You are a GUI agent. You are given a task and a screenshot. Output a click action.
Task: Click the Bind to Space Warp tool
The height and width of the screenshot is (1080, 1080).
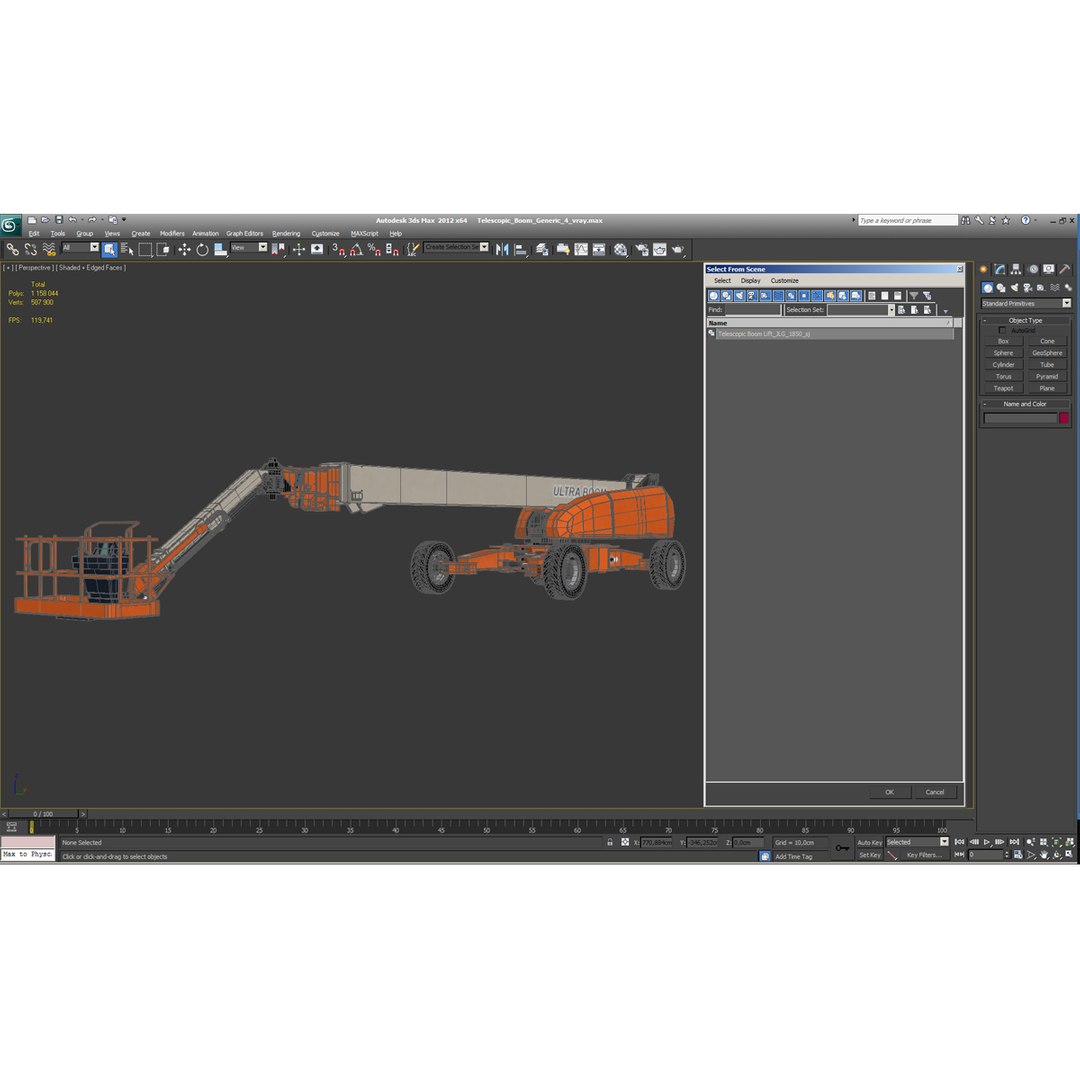pos(49,249)
